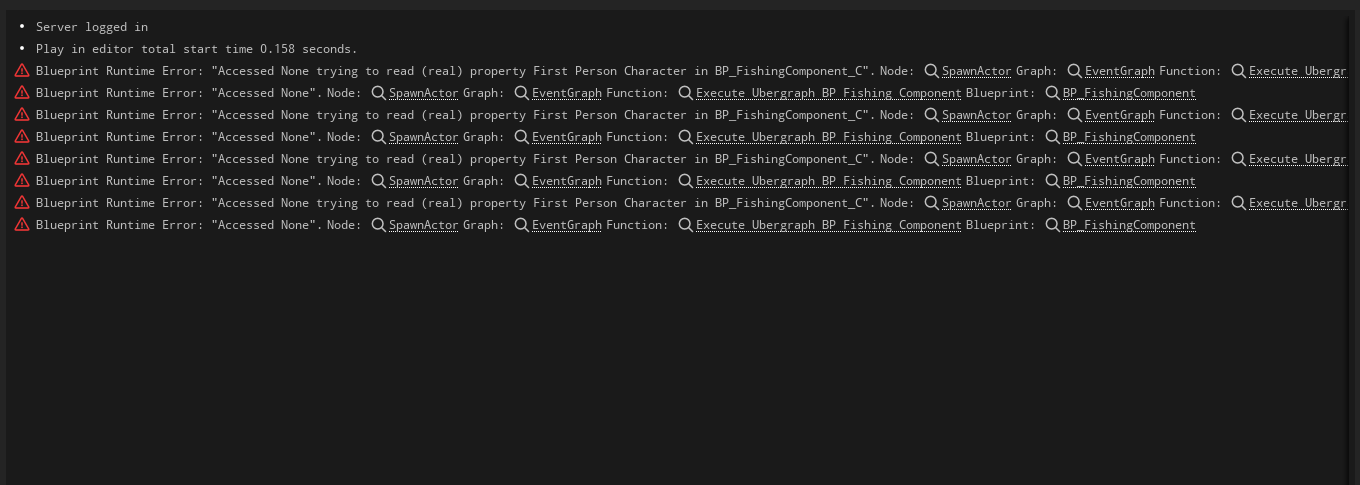Screen dimensions: 1360x485
Task: Click magnifier beside EventGraph in last error row
Action: [522, 225]
